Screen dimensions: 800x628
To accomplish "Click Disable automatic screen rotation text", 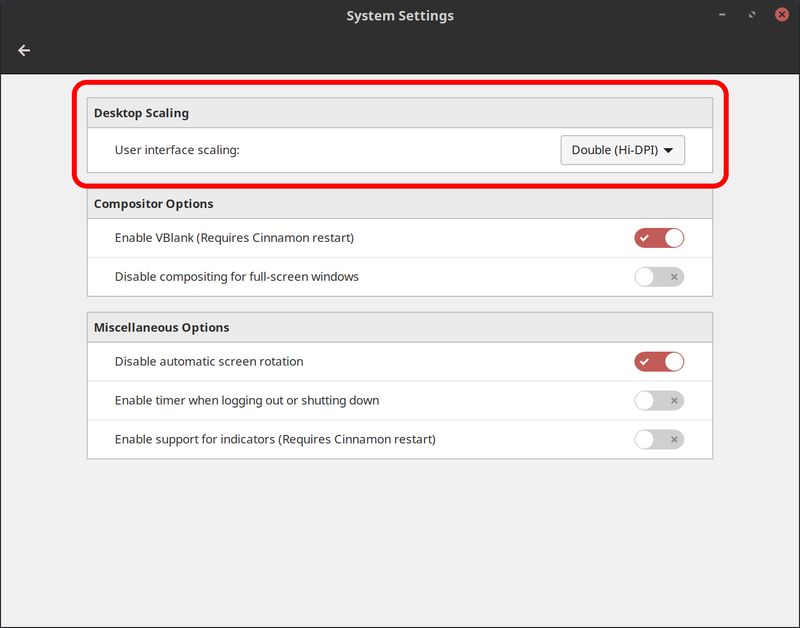I will pyautogui.click(x=209, y=361).
